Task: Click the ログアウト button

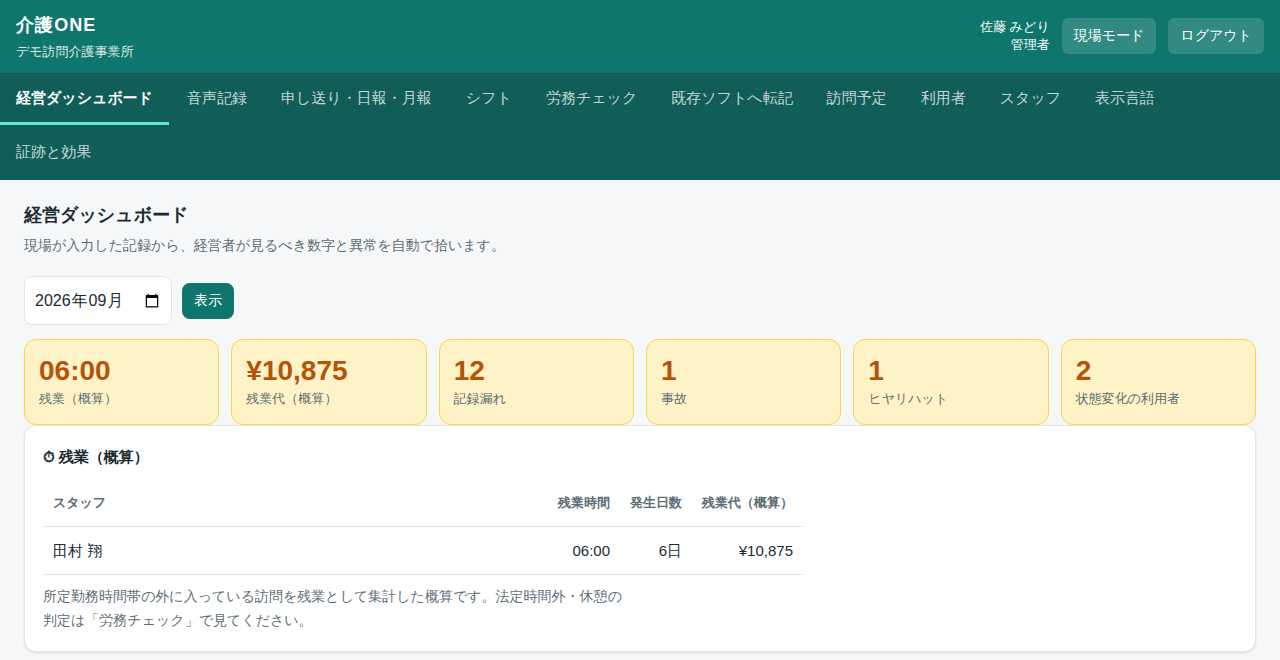Action: tap(1216, 36)
